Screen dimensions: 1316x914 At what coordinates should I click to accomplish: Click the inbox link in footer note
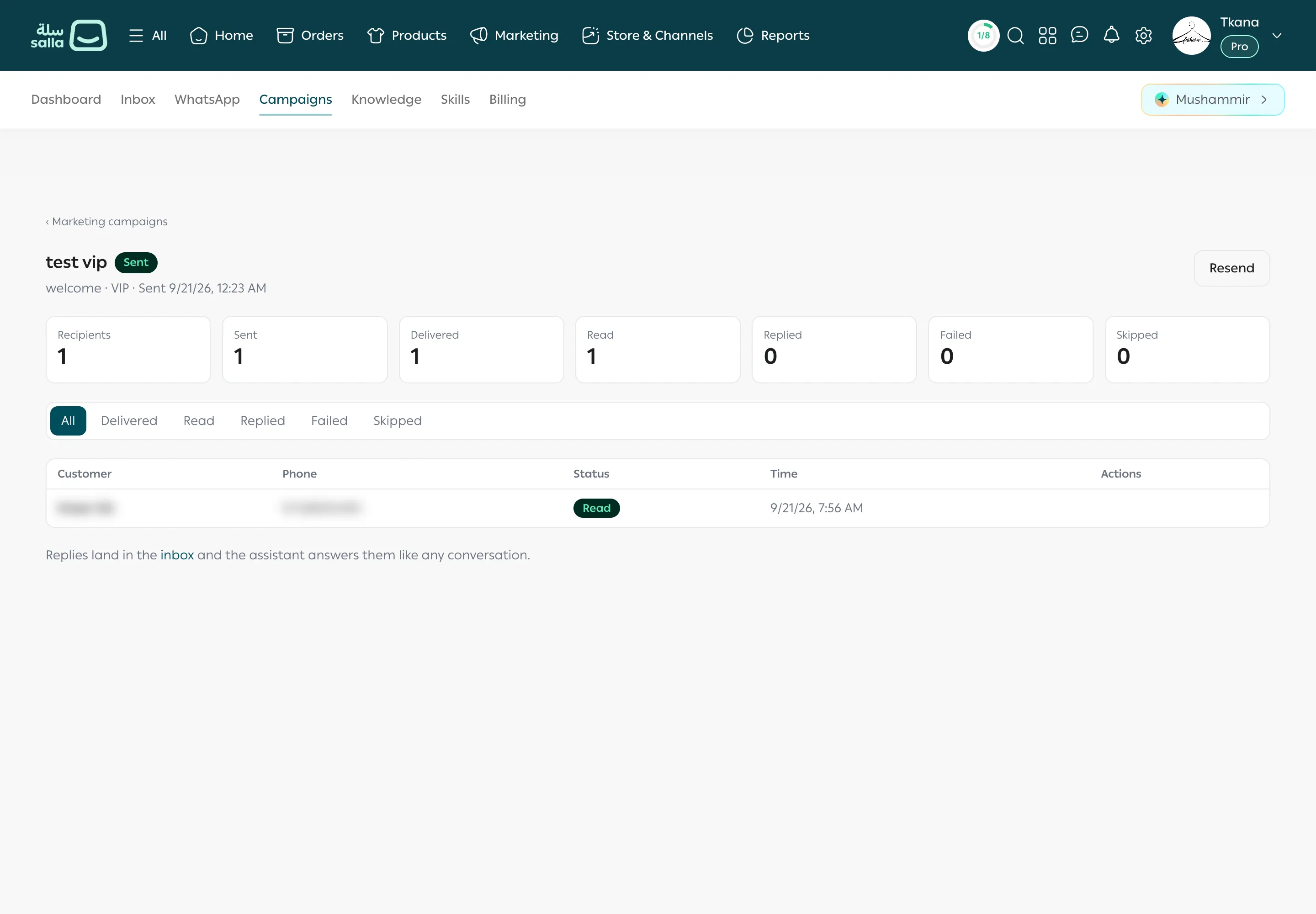[177, 555]
